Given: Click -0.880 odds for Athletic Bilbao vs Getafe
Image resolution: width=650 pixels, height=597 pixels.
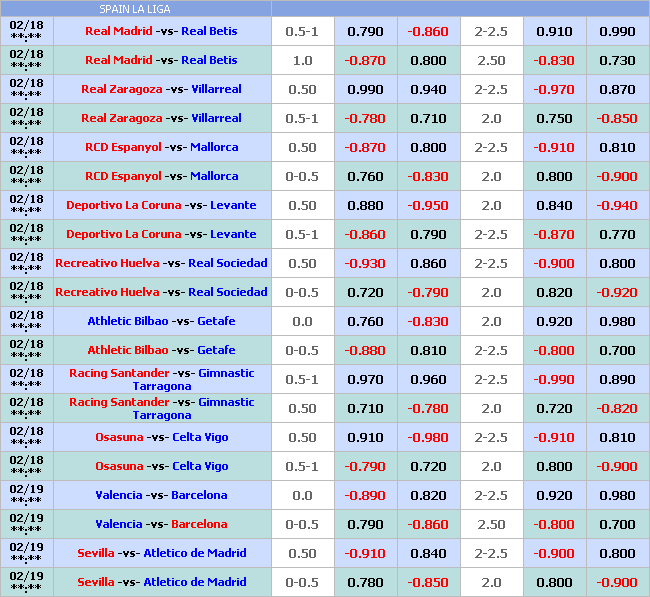Looking at the screenshot, I should coord(365,350).
